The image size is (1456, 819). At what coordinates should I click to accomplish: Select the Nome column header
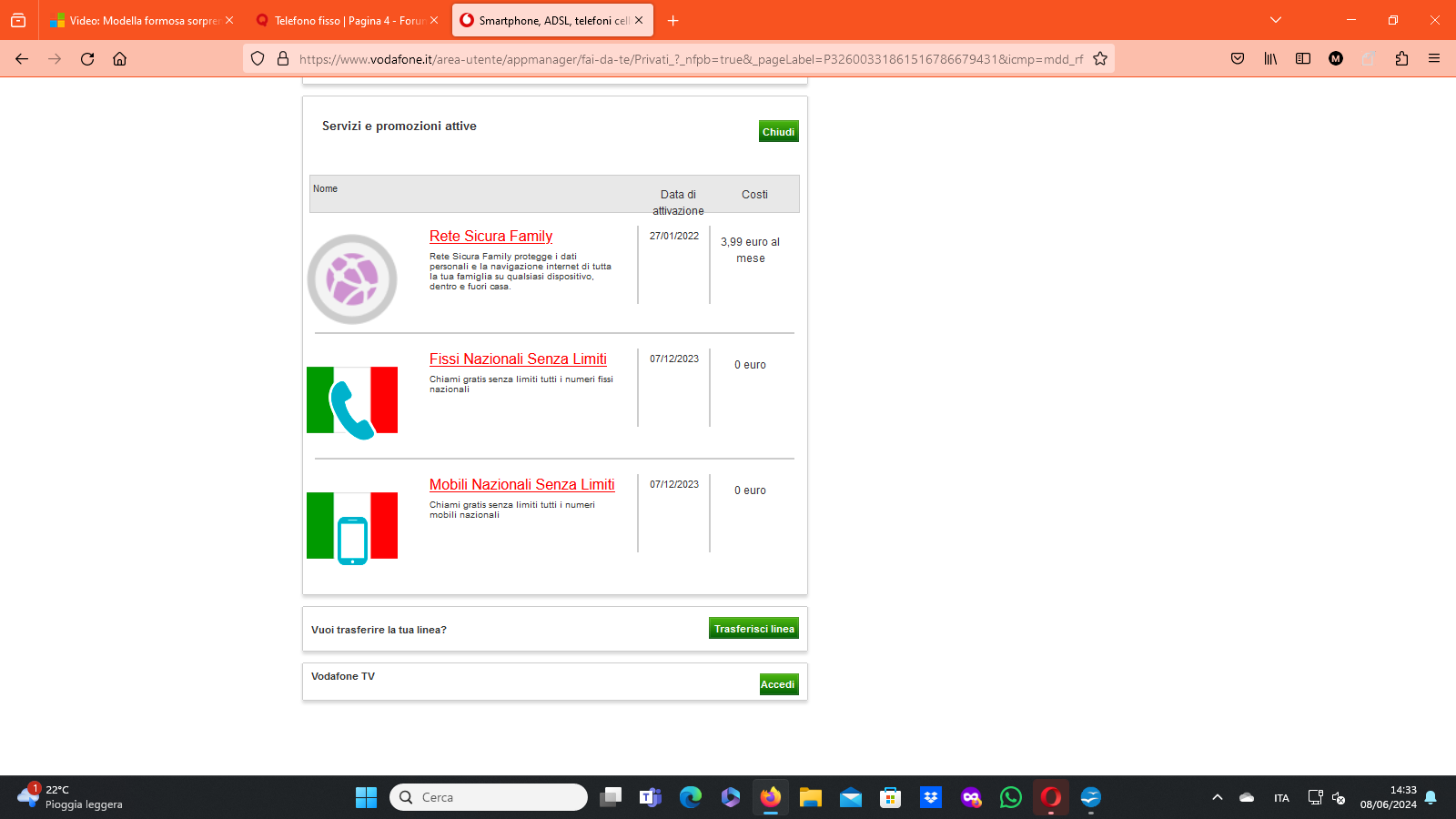coord(325,189)
